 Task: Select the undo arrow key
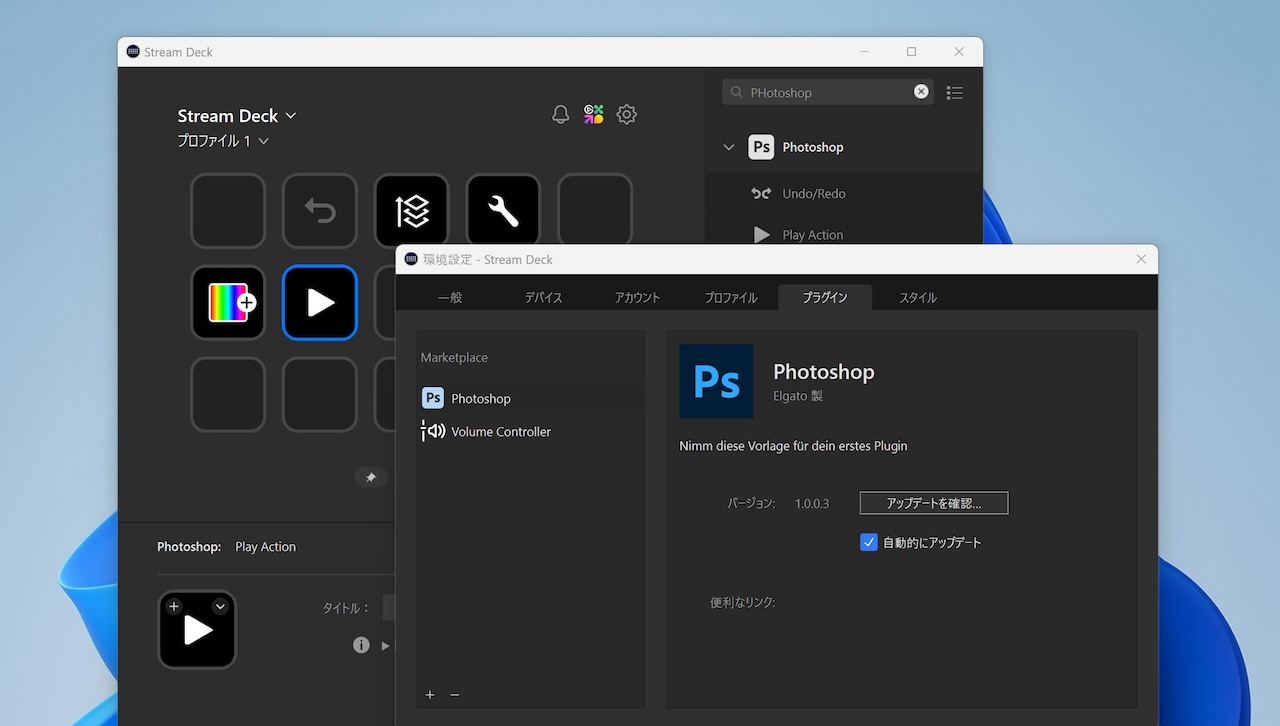[x=320, y=211]
